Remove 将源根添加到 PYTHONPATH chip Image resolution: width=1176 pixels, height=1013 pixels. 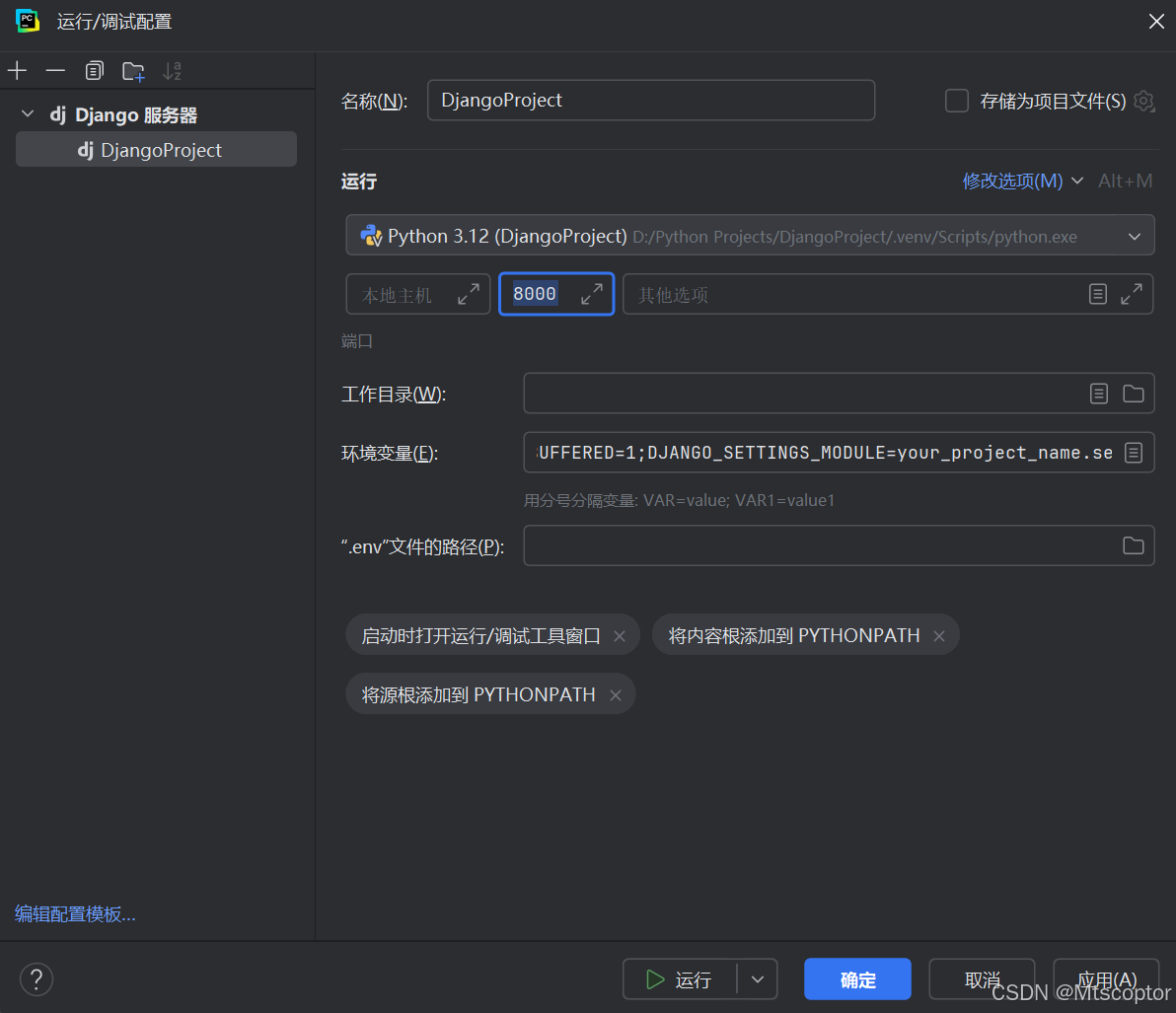[x=616, y=695]
